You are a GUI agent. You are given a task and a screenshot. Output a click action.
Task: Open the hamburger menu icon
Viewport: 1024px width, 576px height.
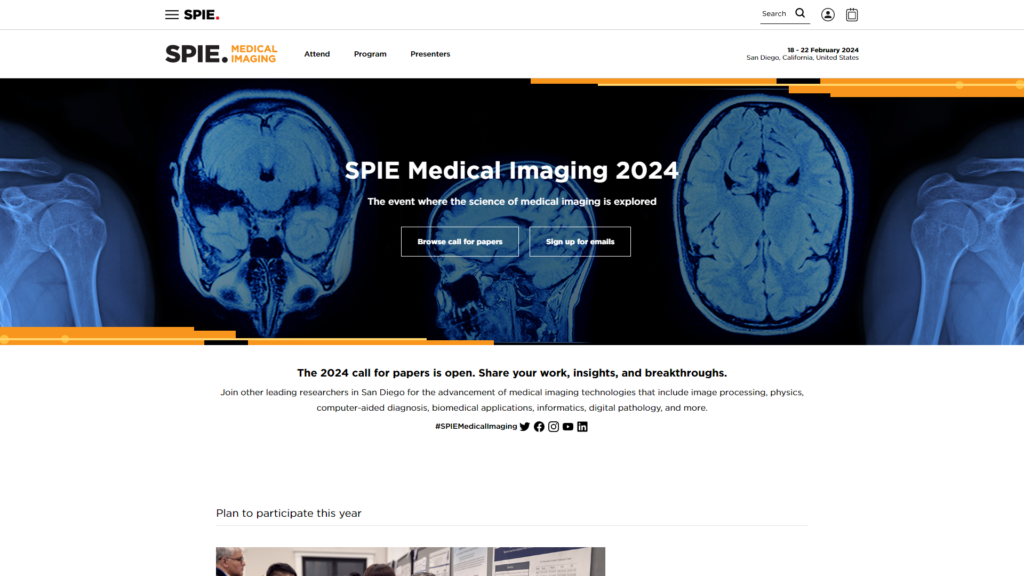172,14
